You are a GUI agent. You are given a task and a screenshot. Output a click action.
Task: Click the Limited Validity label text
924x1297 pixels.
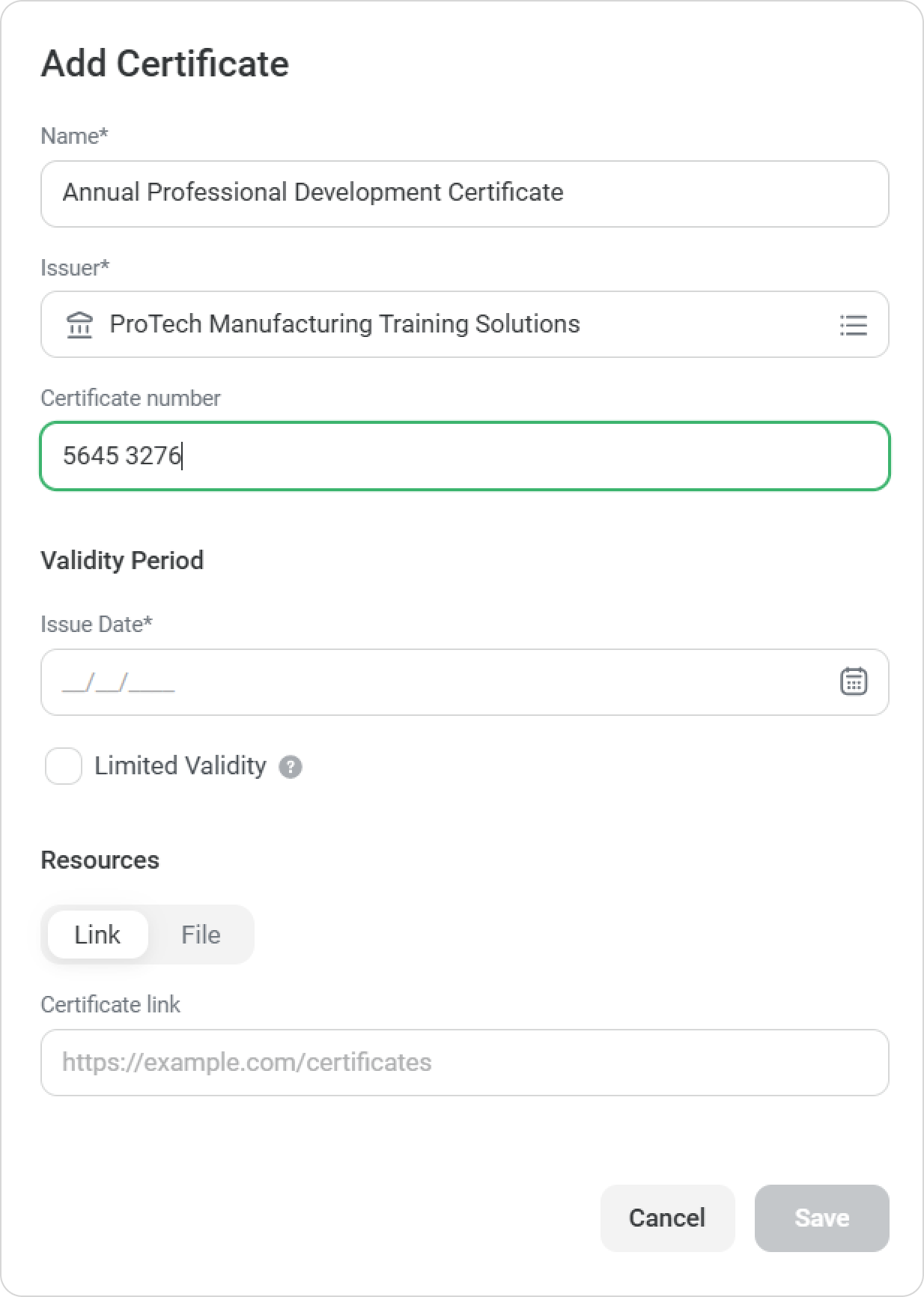(180, 766)
